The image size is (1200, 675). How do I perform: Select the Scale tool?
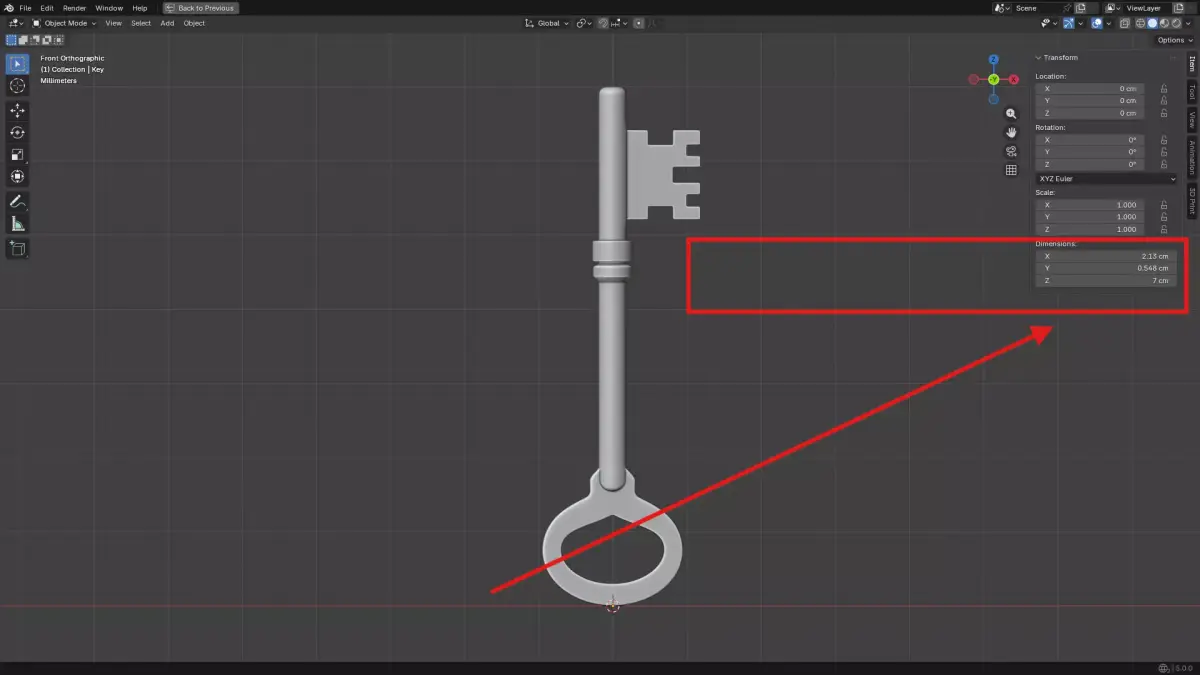17,154
